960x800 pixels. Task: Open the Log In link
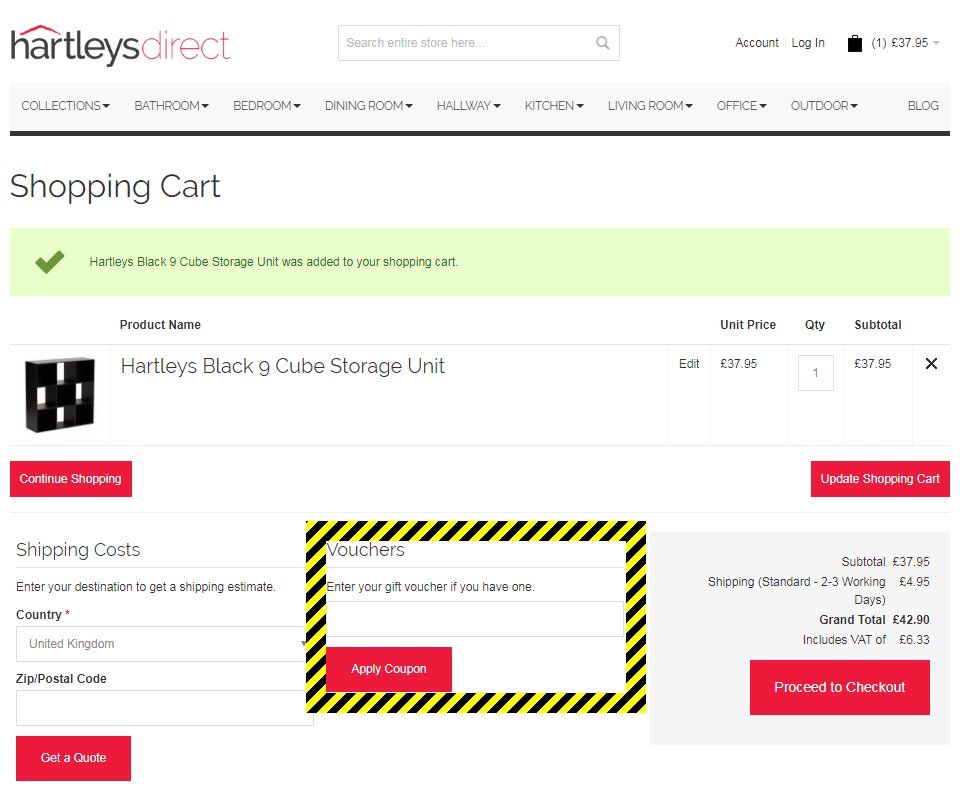click(x=808, y=43)
